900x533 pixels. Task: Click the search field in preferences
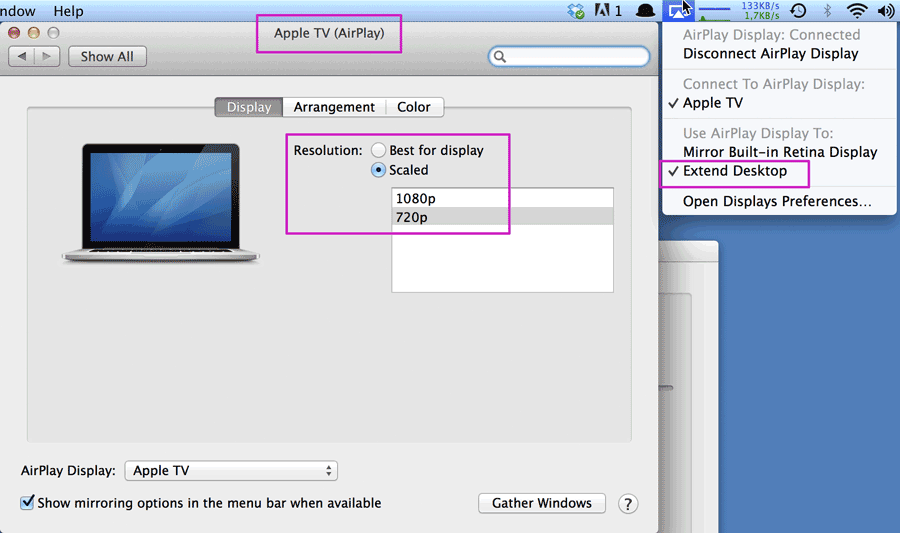[569, 56]
